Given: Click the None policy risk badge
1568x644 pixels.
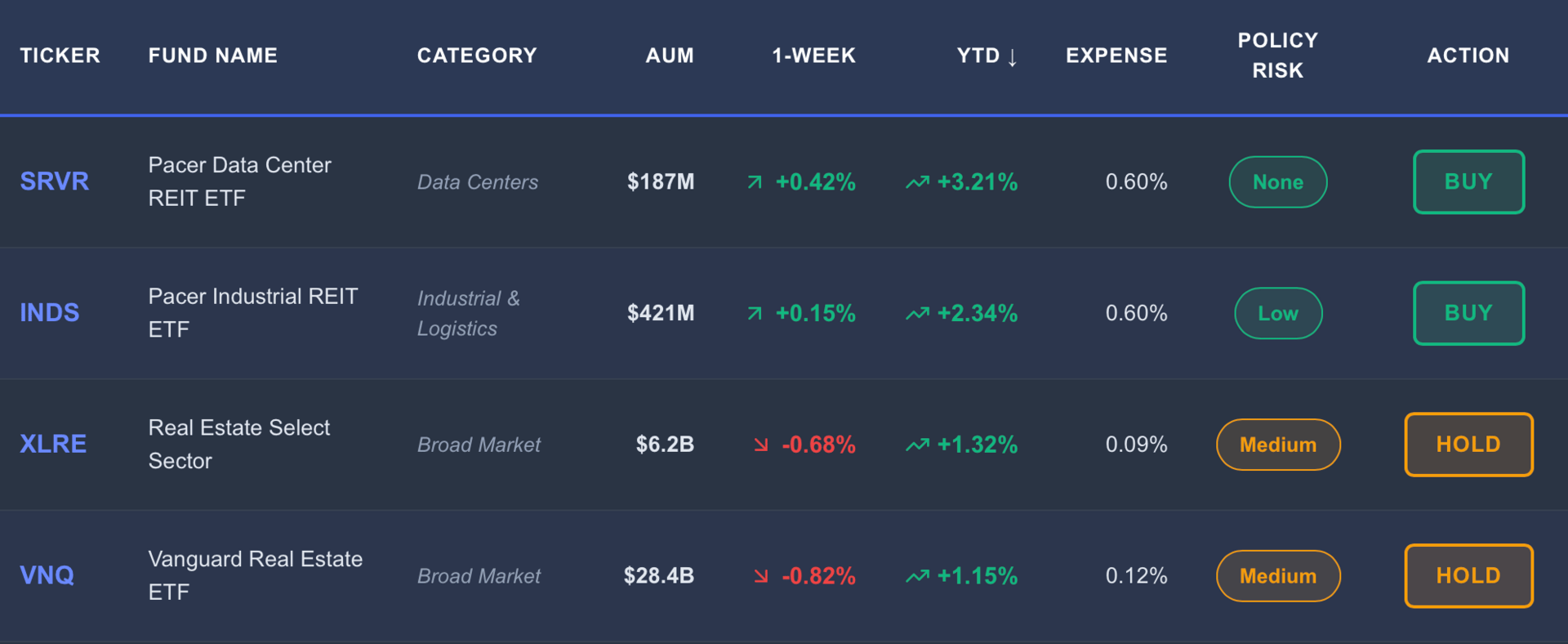Looking at the screenshot, I should 1277,182.
